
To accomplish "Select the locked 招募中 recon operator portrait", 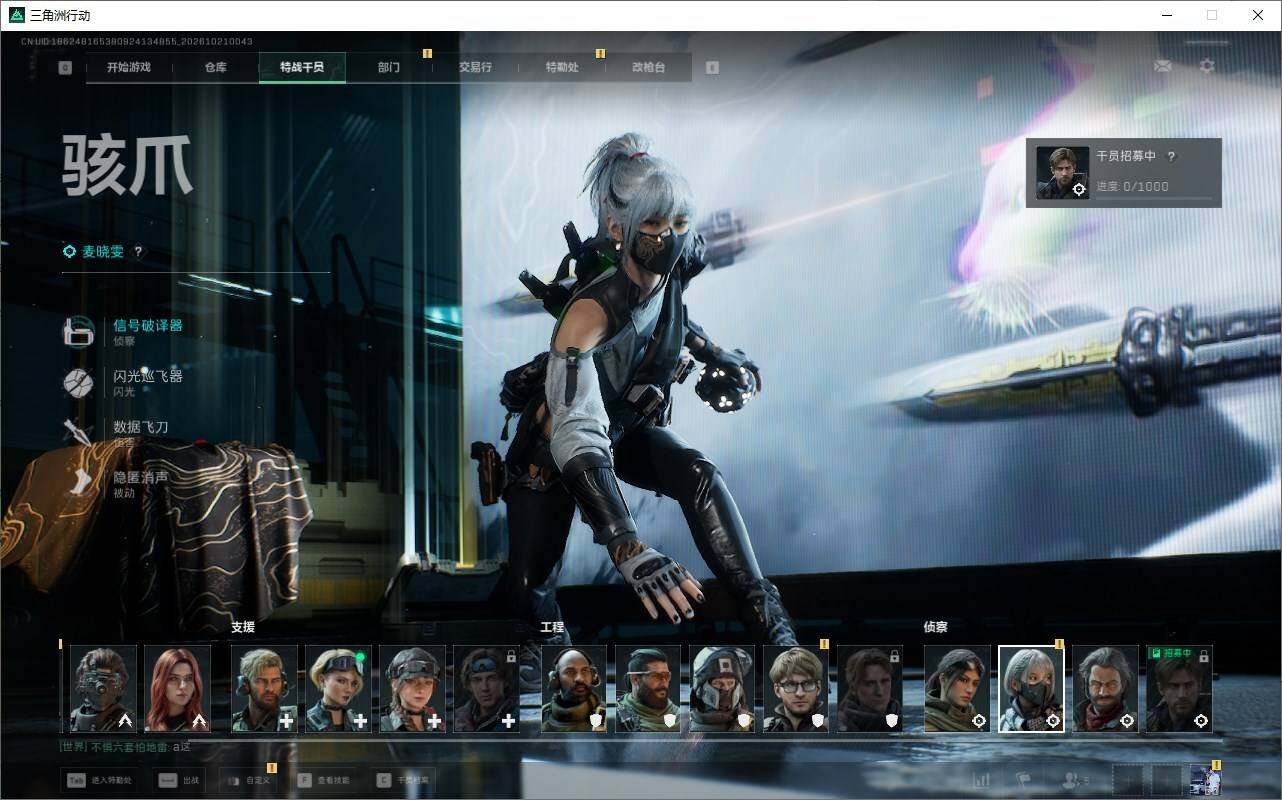I will point(1179,689).
